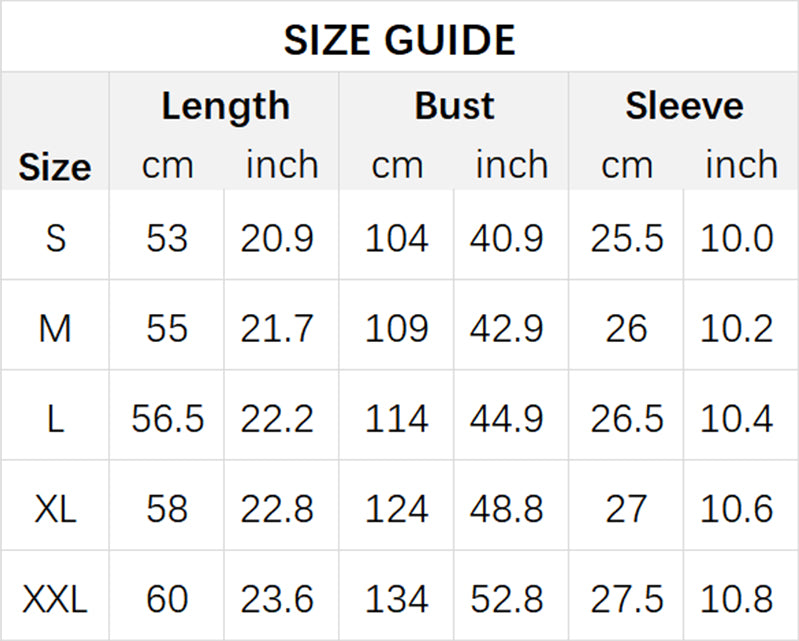The width and height of the screenshot is (799, 641).
Task: Select the M size row label
Action: tap(55, 328)
